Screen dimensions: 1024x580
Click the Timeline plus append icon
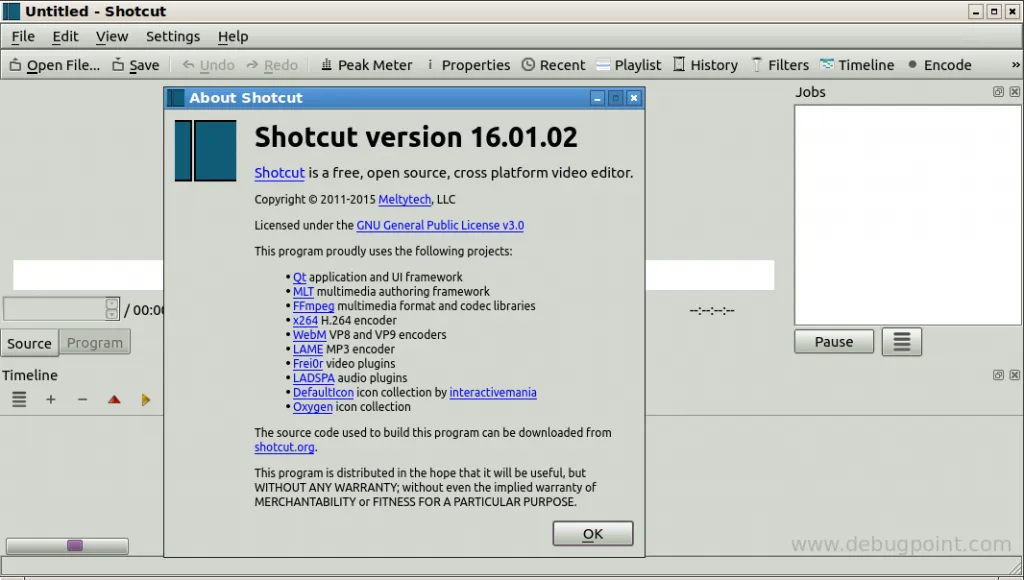click(50, 399)
